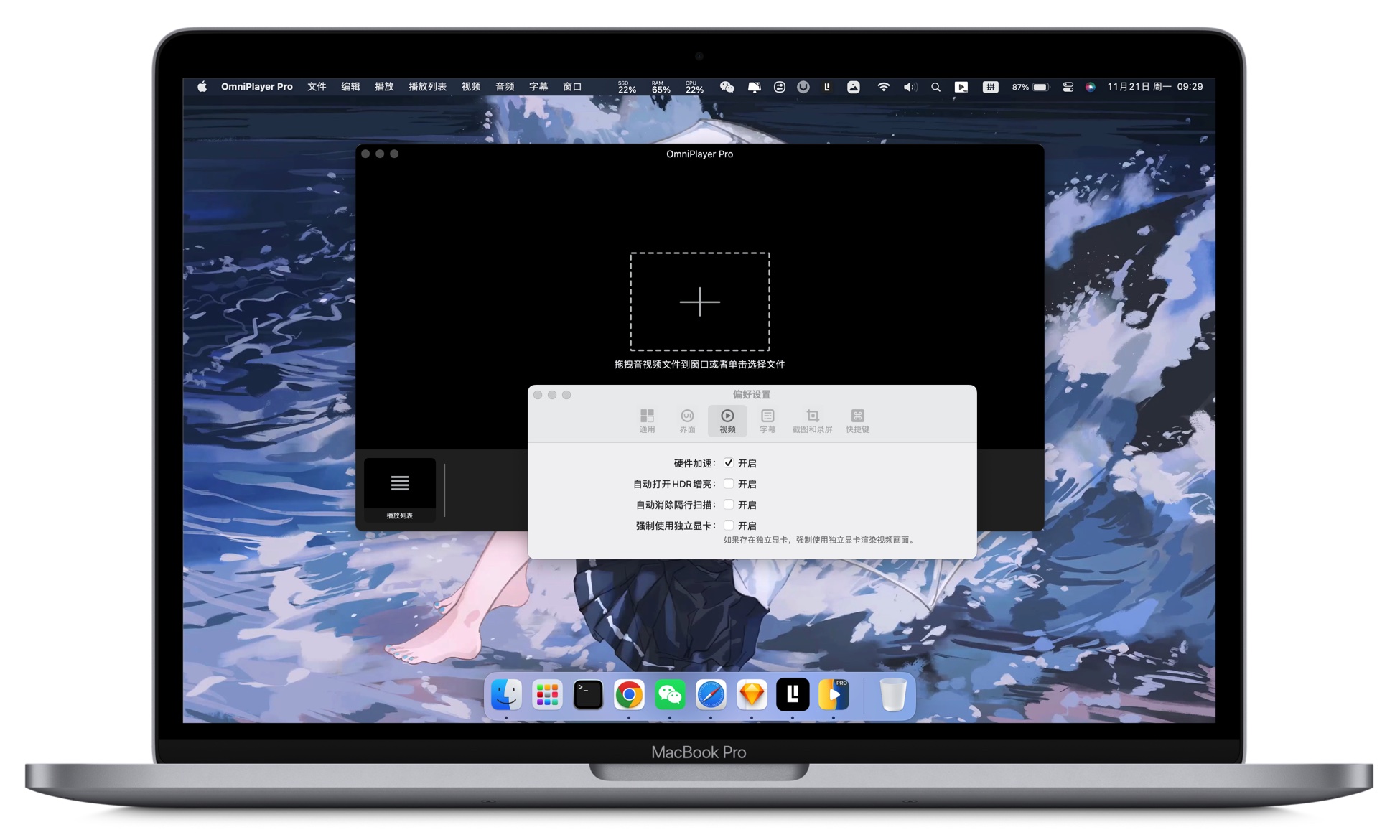This screenshot has height=840, width=1400.
Task: Open Google Chrome from the Dock
Action: click(629, 694)
